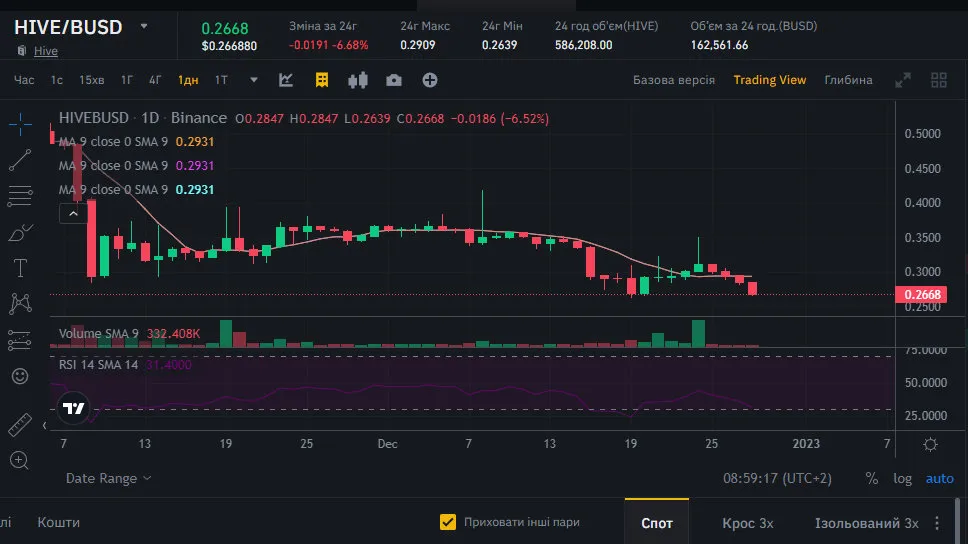Activate the zoom in tool
The width and height of the screenshot is (968, 544).
pos(19,460)
